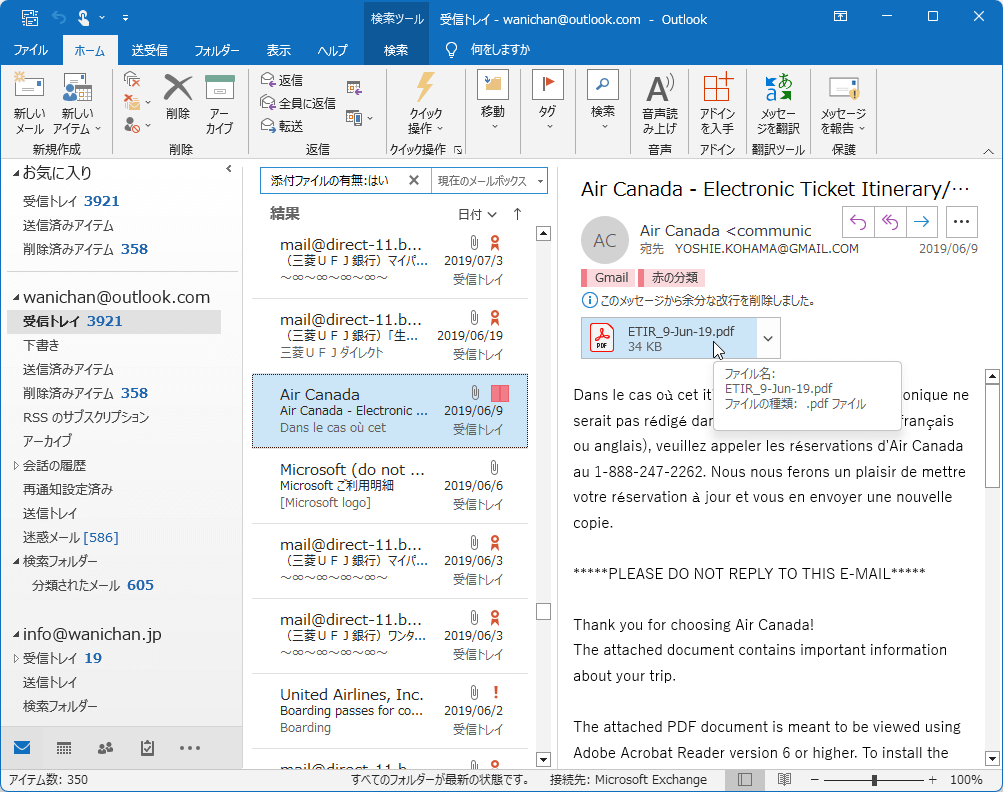This screenshot has height=792, width=1003.
Task: Click the 返信 reply ribbon button
Action: click(x=281, y=80)
